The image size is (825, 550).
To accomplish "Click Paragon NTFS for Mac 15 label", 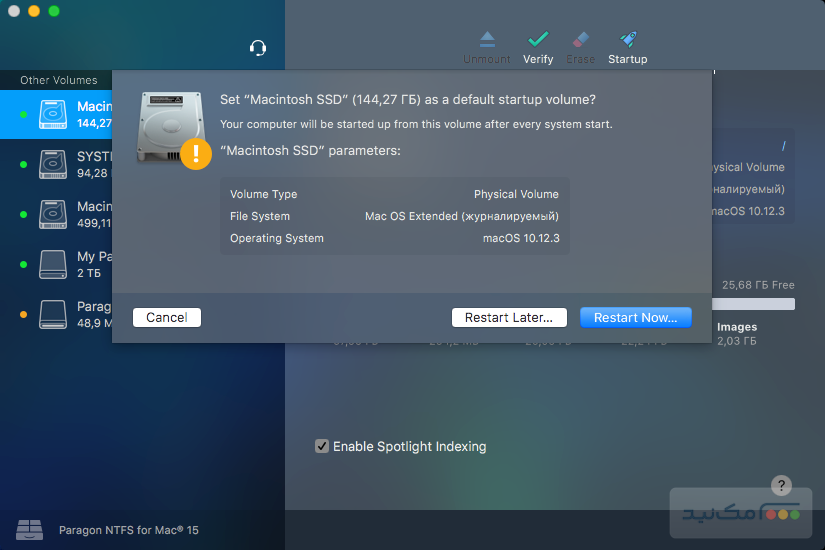I will [129, 530].
